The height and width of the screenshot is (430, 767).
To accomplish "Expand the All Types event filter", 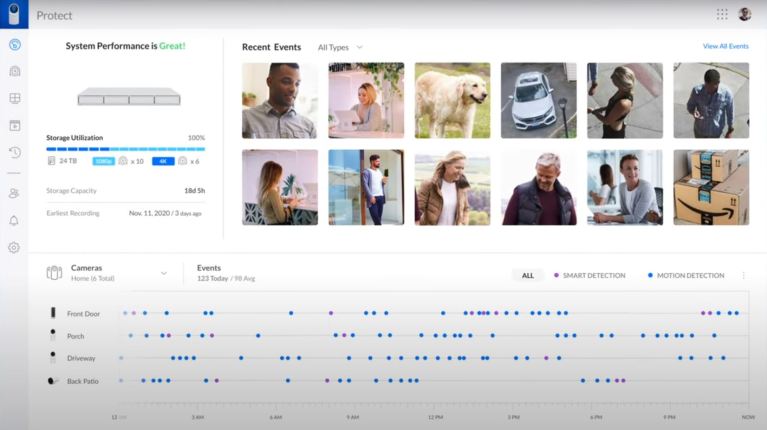I will click(x=340, y=47).
